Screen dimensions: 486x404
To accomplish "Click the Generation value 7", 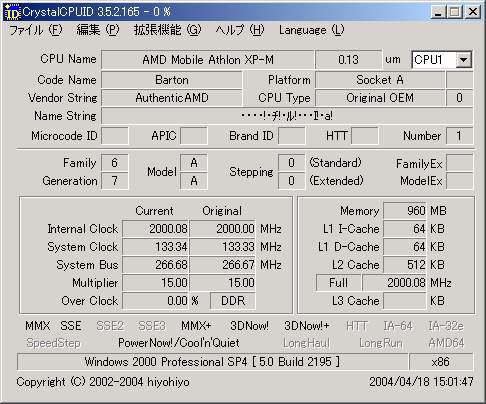I will (x=115, y=181).
